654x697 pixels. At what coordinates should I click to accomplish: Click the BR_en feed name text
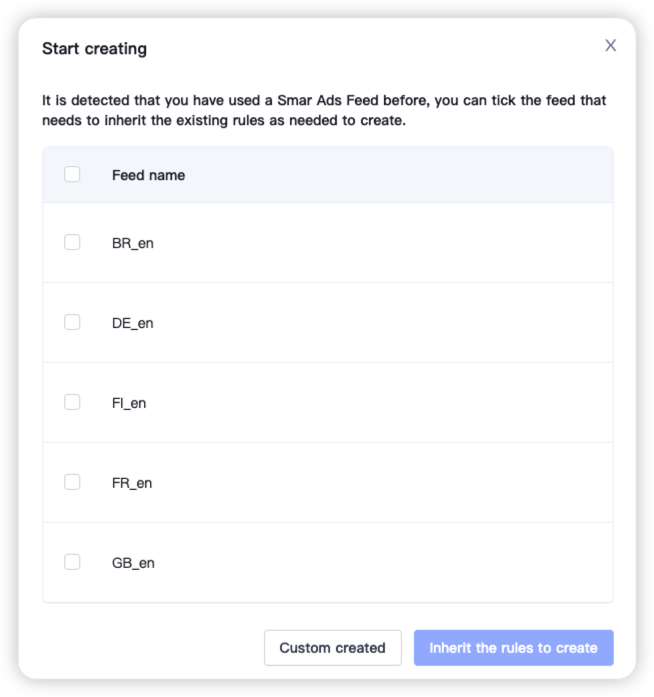coord(133,243)
